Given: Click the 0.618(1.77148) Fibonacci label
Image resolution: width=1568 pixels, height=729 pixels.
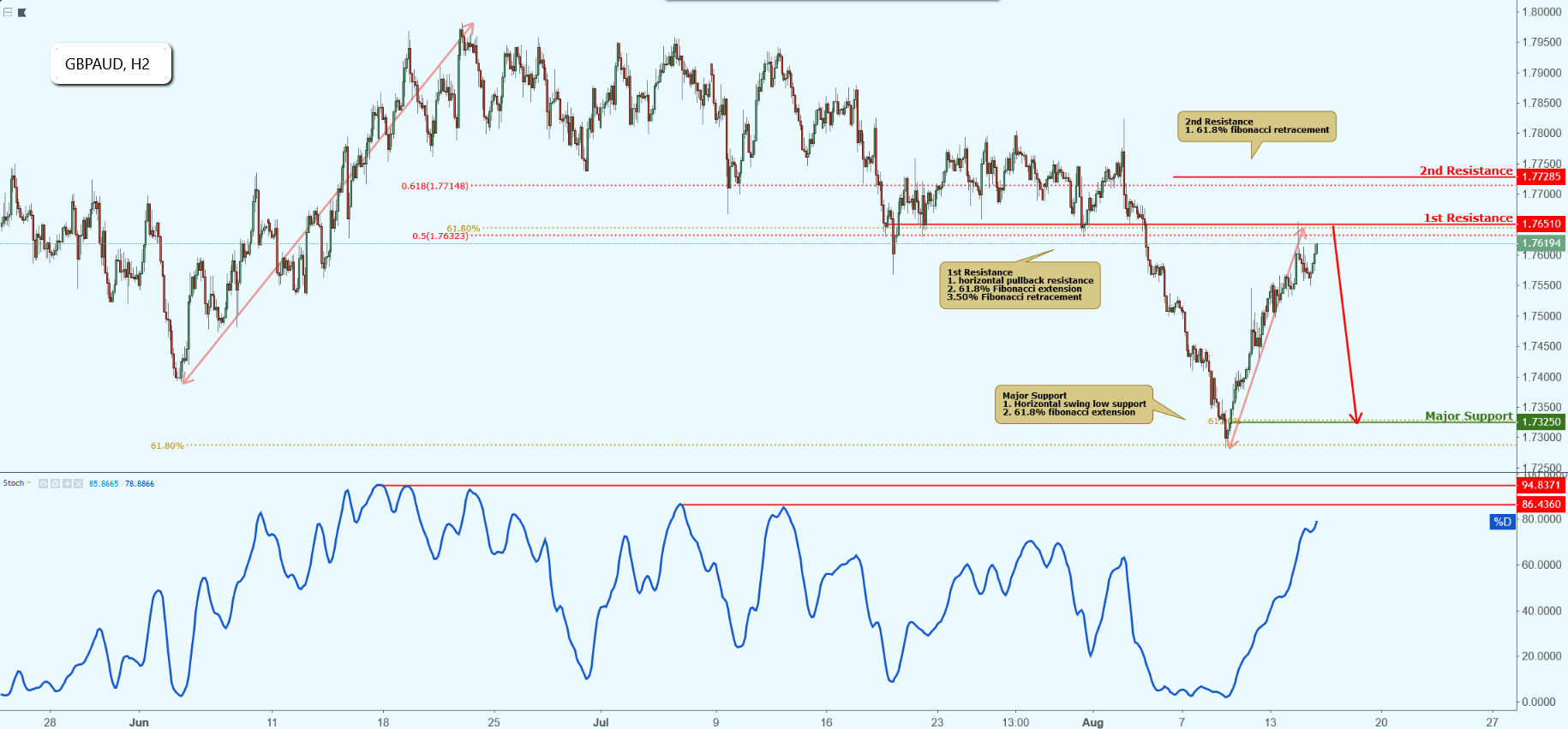Looking at the screenshot, I should pos(435,186).
